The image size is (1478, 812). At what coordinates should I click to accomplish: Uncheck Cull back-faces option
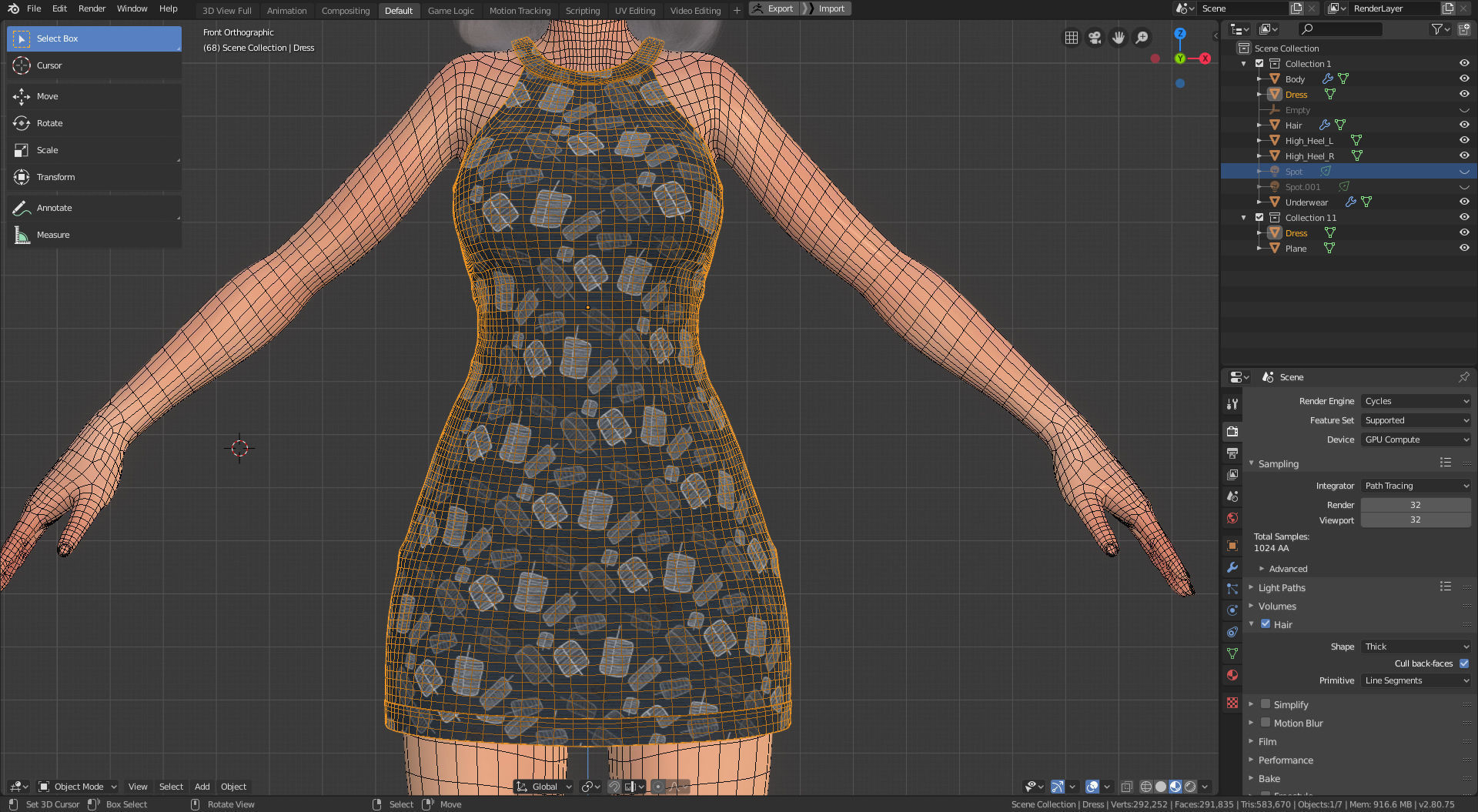(x=1464, y=663)
